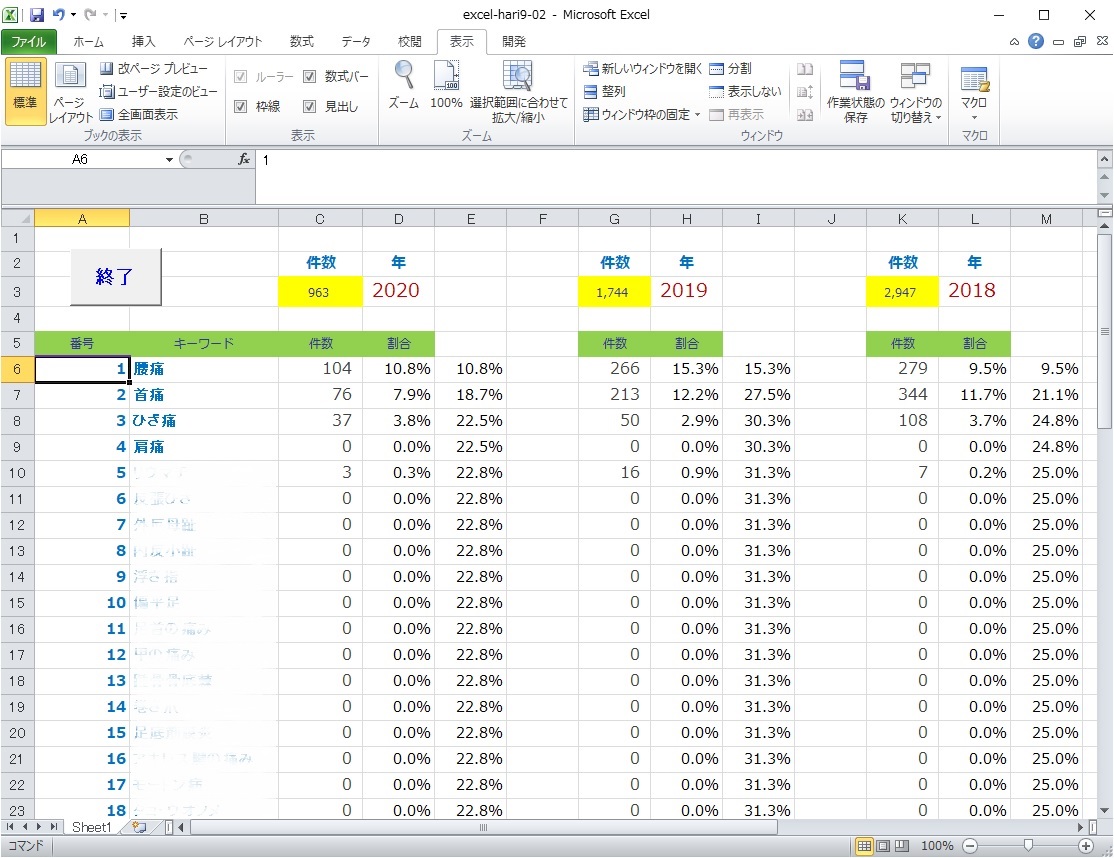
Task: Enter 全画面表示 full screen mode
Action: click(x=139, y=114)
